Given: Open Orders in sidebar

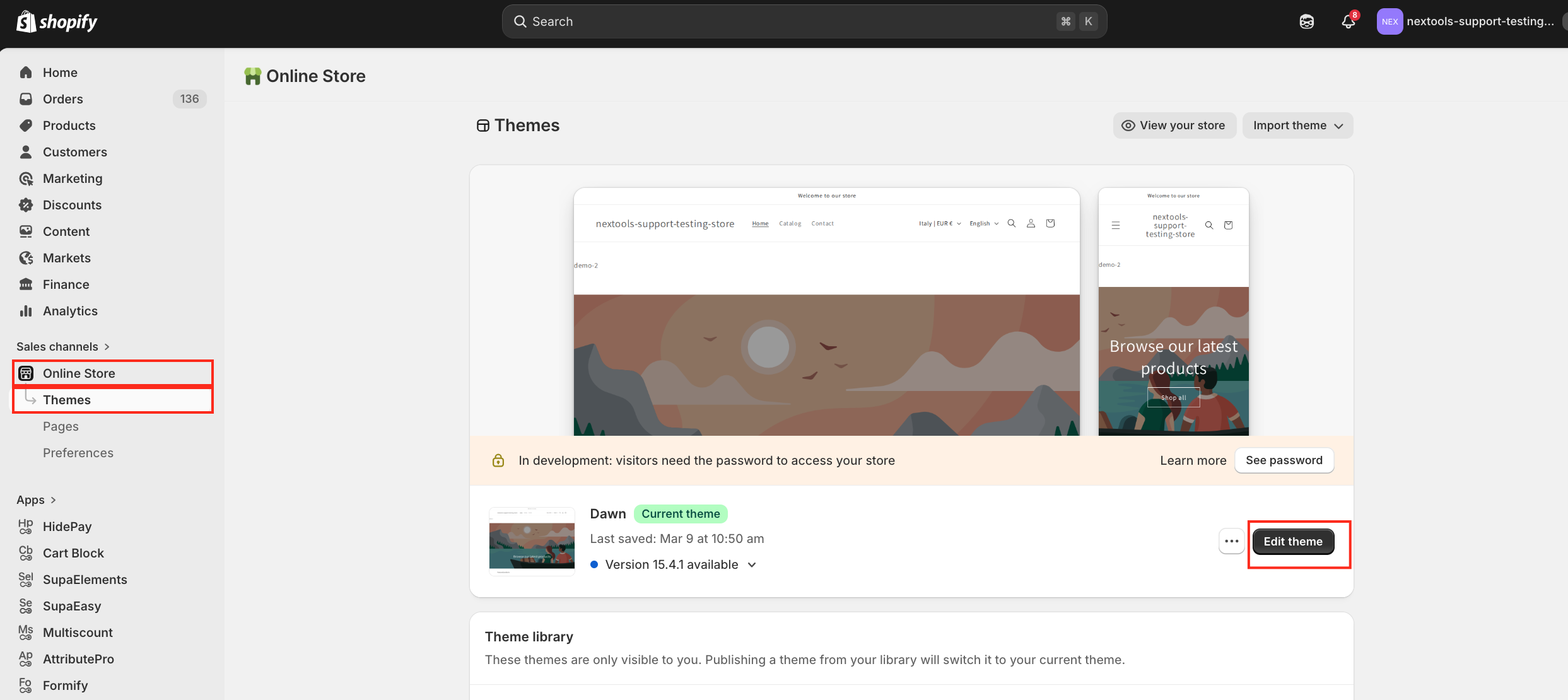Looking at the screenshot, I should (63, 99).
